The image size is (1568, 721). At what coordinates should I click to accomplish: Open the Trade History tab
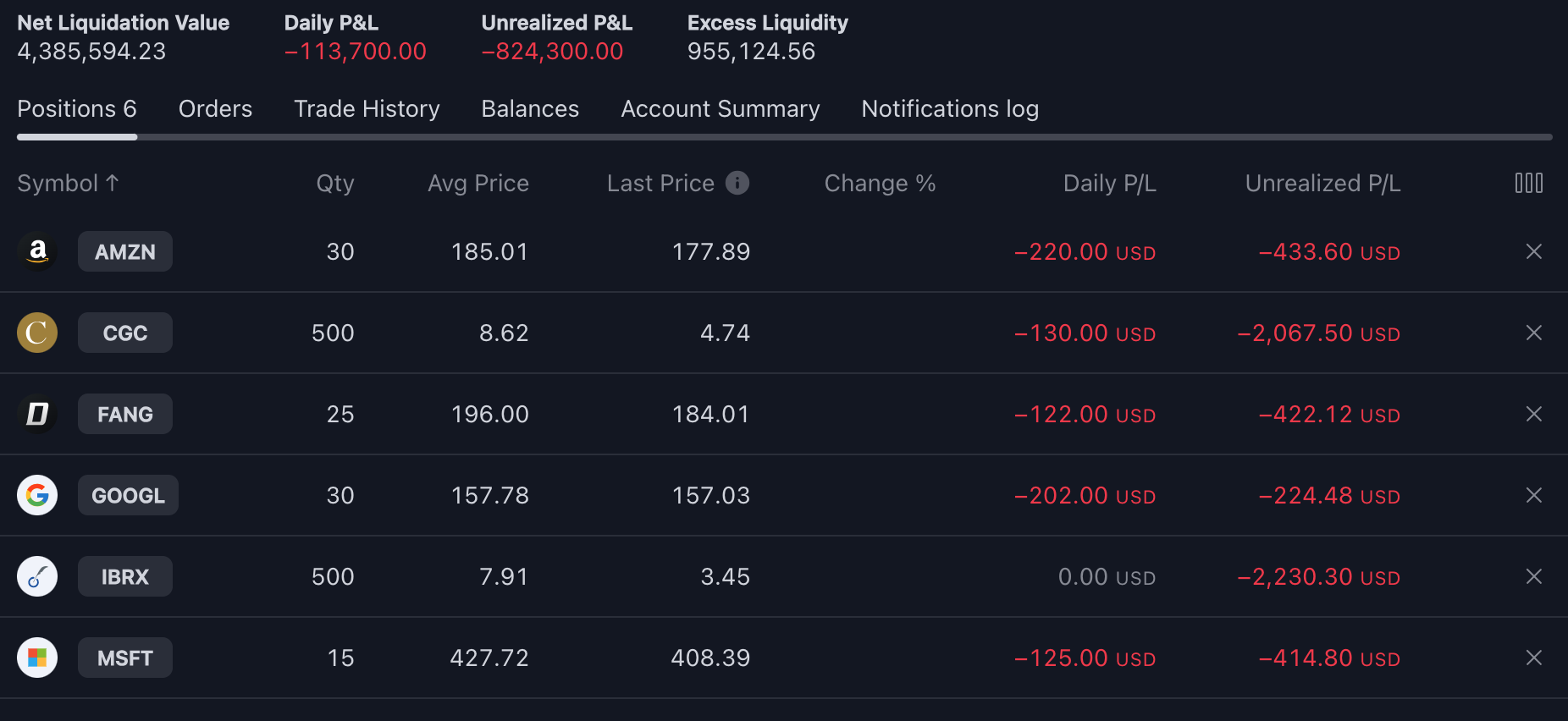(367, 109)
